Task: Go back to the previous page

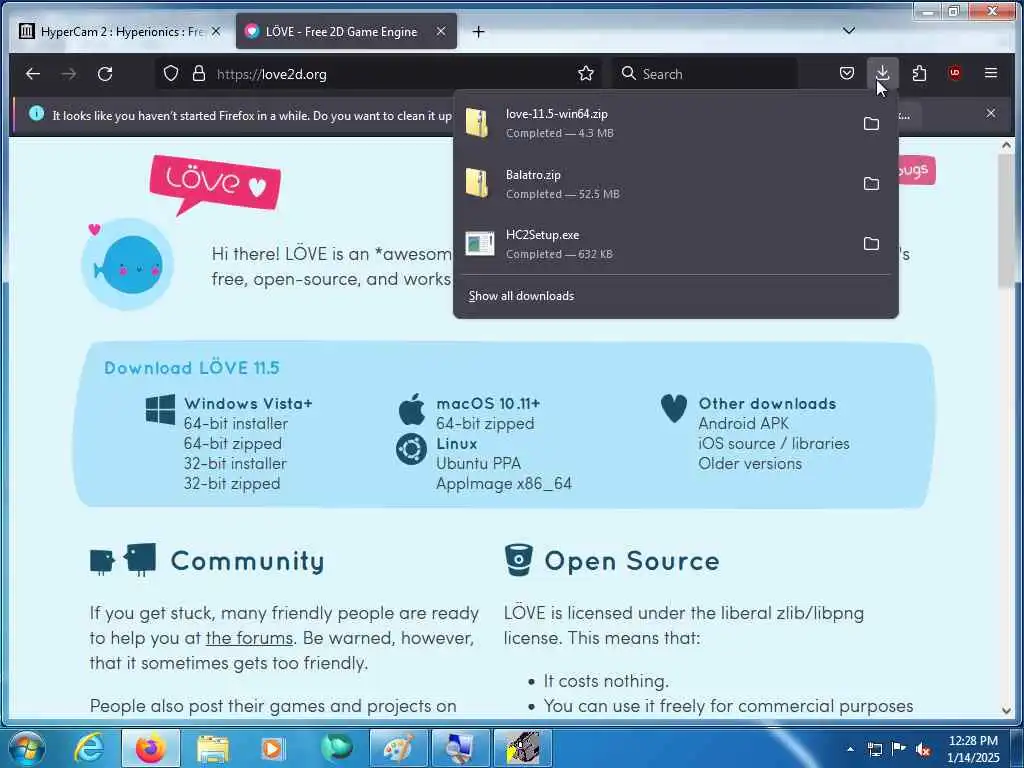Action: pyautogui.click(x=33, y=74)
